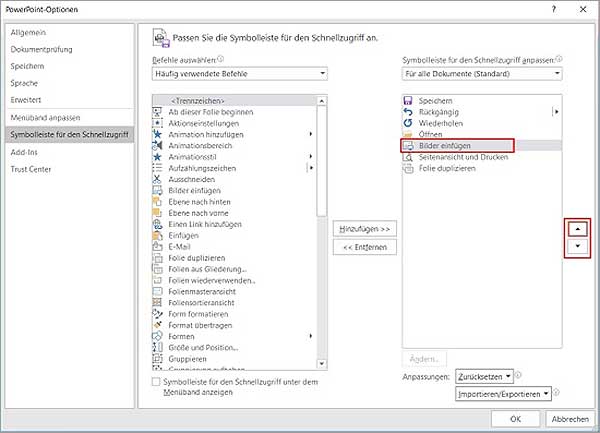
Task: Click the Foliensortieransicht grid icon
Action: coord(157,303)
